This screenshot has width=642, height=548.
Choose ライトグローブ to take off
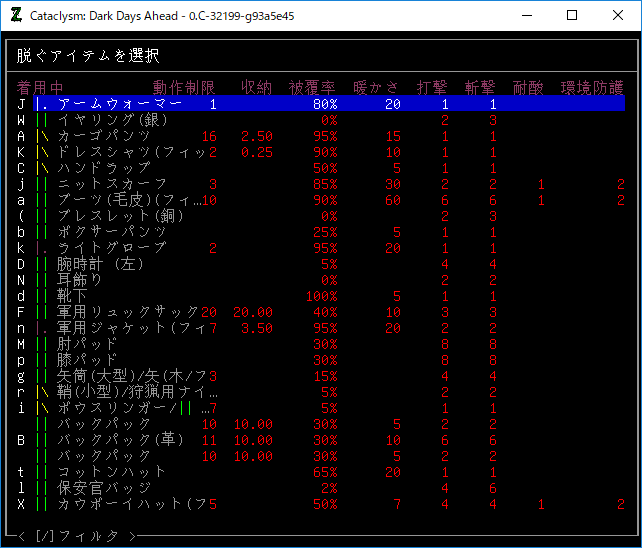(112, 248)
